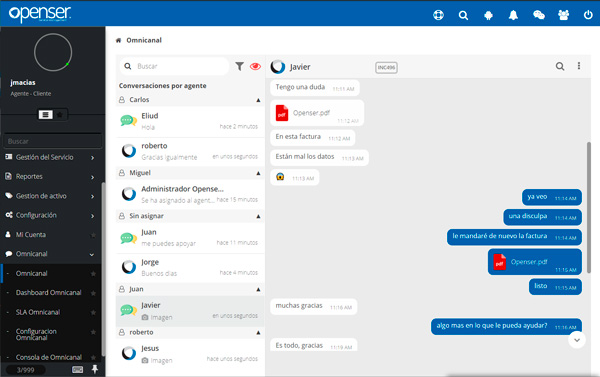Click the 3/999 counter in sidebar footer
600x377 pixels.
pos(26,370)
